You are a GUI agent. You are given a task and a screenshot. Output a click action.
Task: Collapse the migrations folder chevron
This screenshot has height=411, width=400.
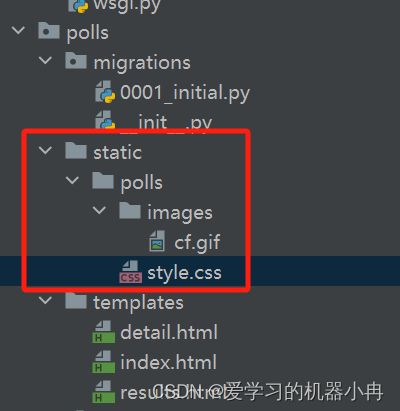[x=45, y=61]
